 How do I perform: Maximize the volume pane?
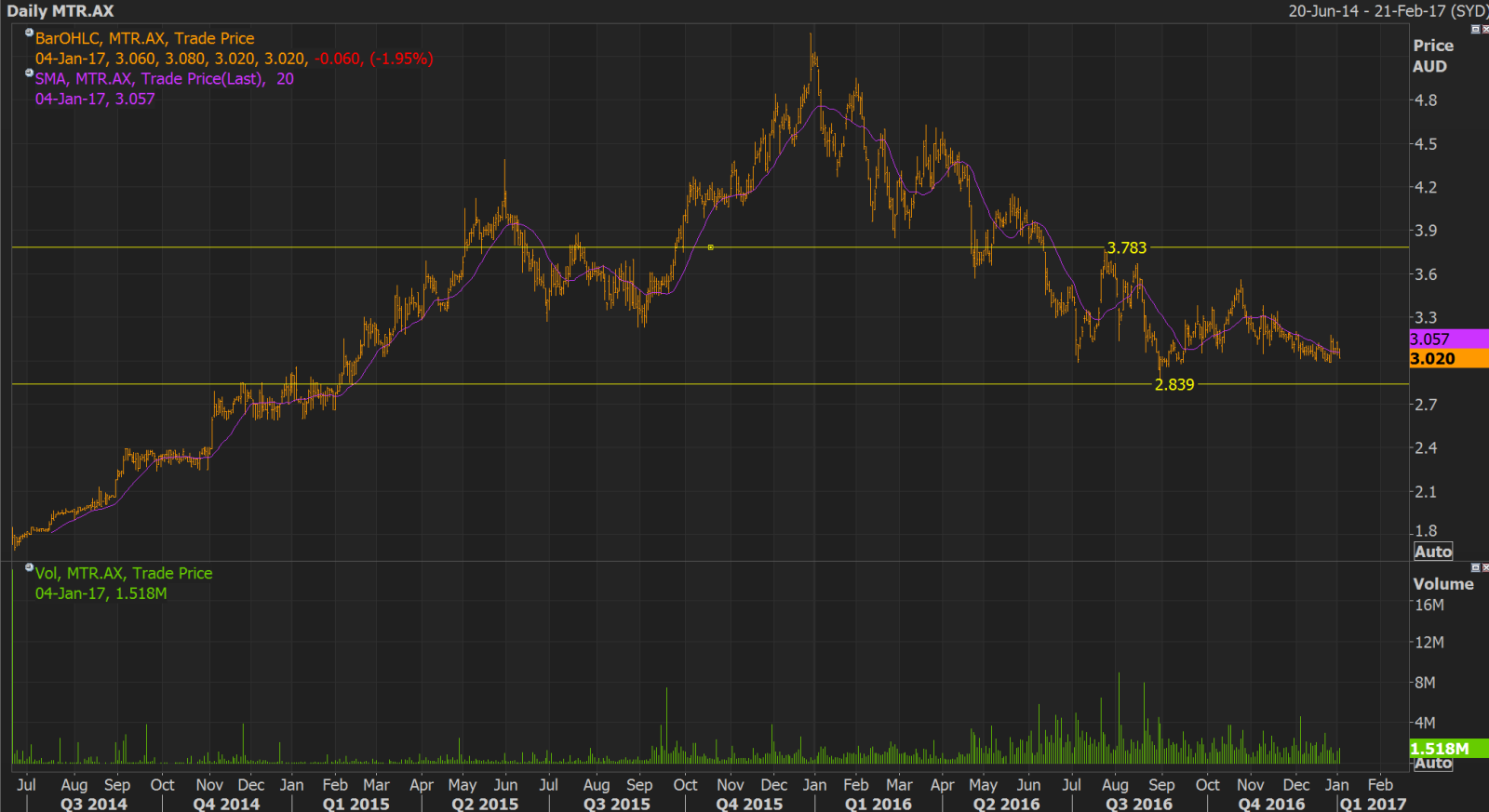point(1475,567)
